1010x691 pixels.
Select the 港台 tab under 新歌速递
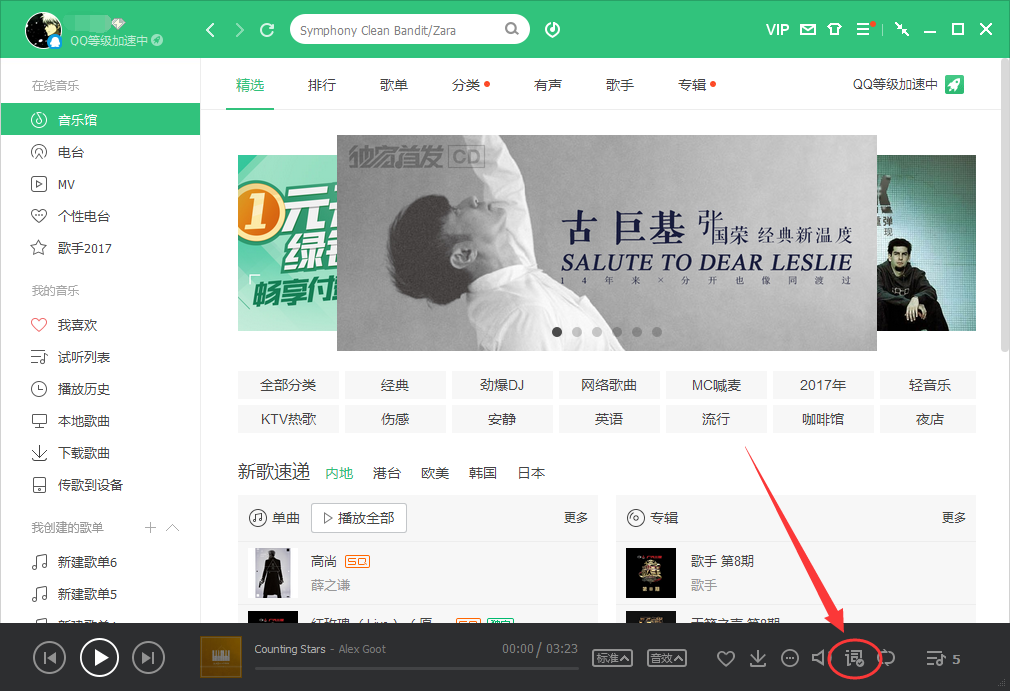[386, 473]
